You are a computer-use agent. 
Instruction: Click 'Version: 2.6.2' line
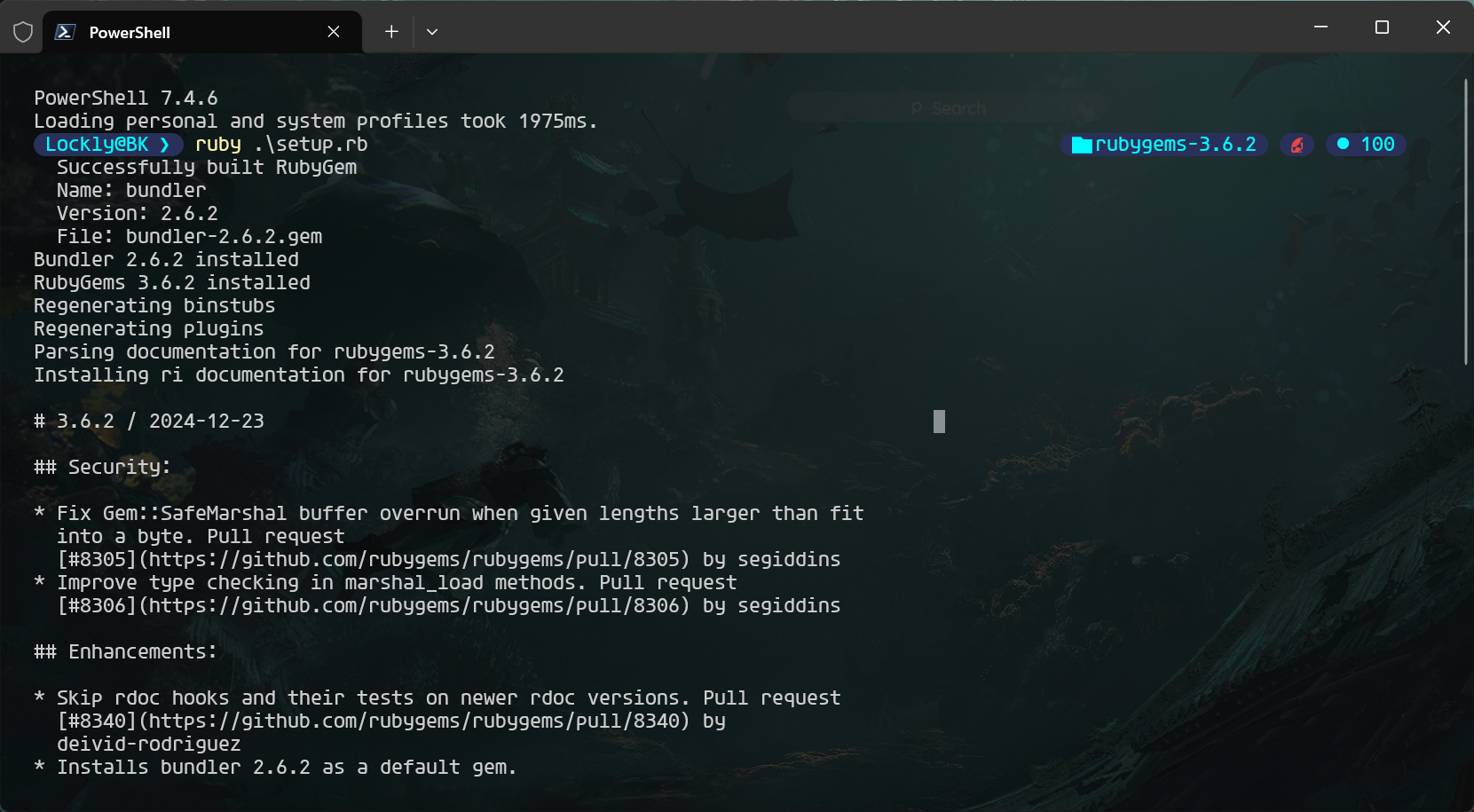point(138,214)
